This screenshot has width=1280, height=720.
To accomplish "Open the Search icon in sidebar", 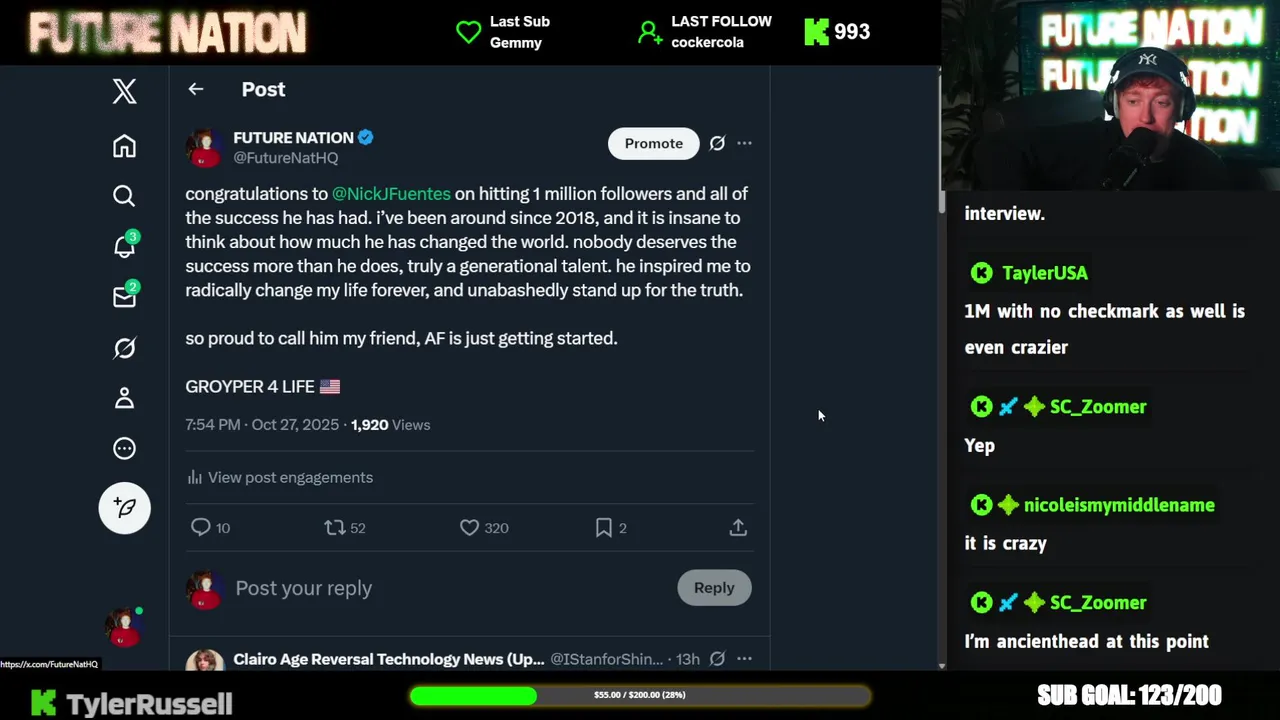I will pyautogui.click(x=124, y=196).
